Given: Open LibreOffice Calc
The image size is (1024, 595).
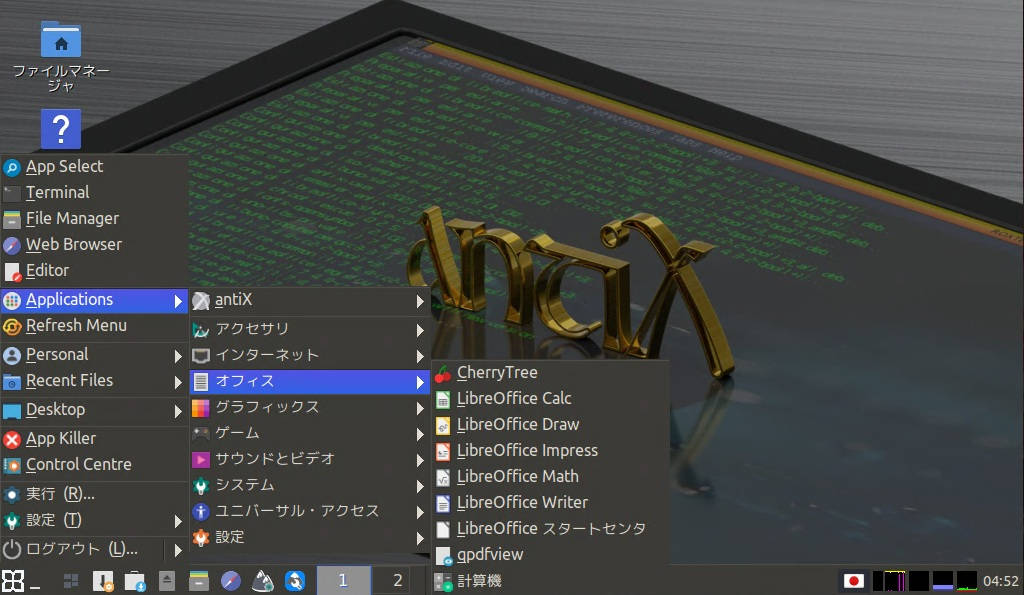Looking at the screenshot, I should point(513,398).
